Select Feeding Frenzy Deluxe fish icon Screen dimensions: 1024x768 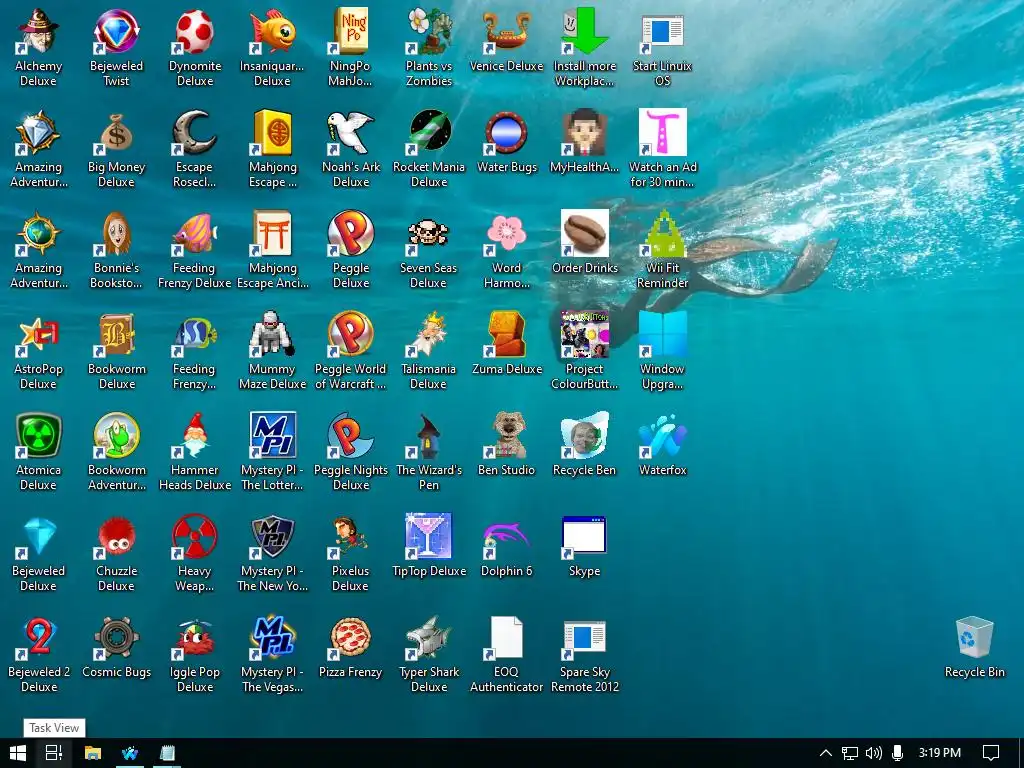(x=195, y=233)
